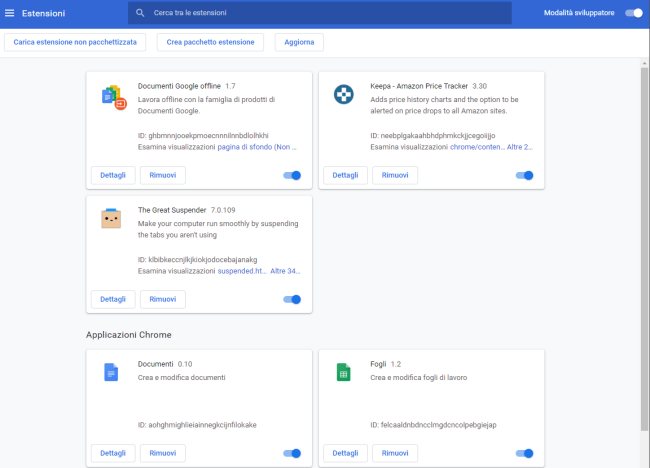Remove The Great Suspender extension

[162, 299]
